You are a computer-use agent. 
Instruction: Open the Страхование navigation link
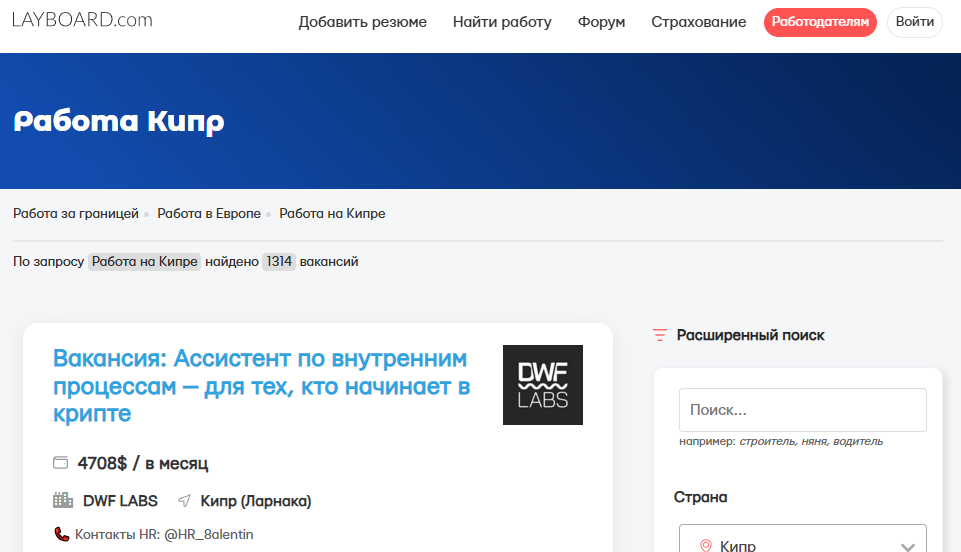click(699, 22)
